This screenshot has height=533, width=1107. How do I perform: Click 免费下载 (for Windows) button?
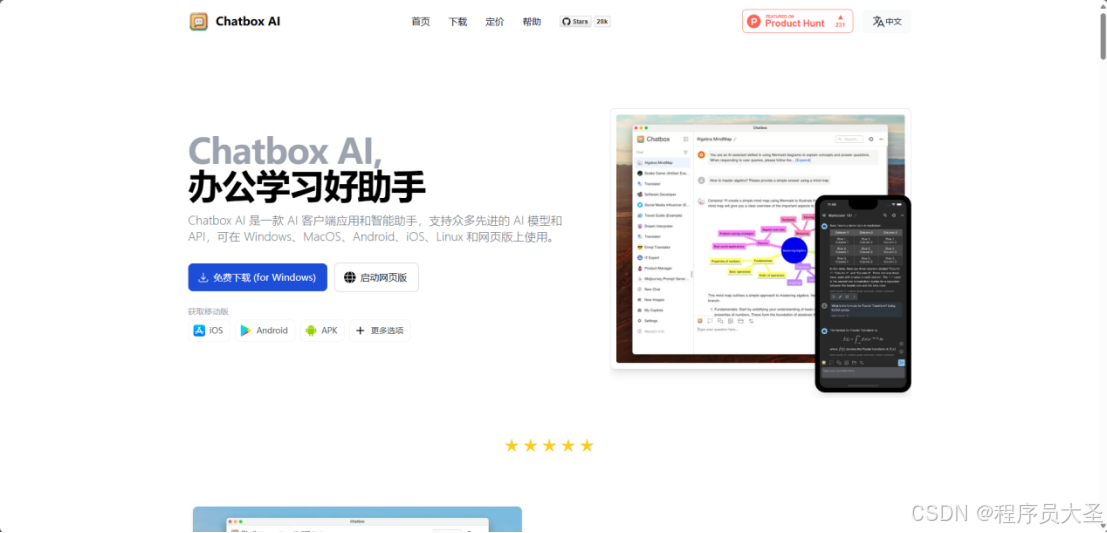pos(258,277)
